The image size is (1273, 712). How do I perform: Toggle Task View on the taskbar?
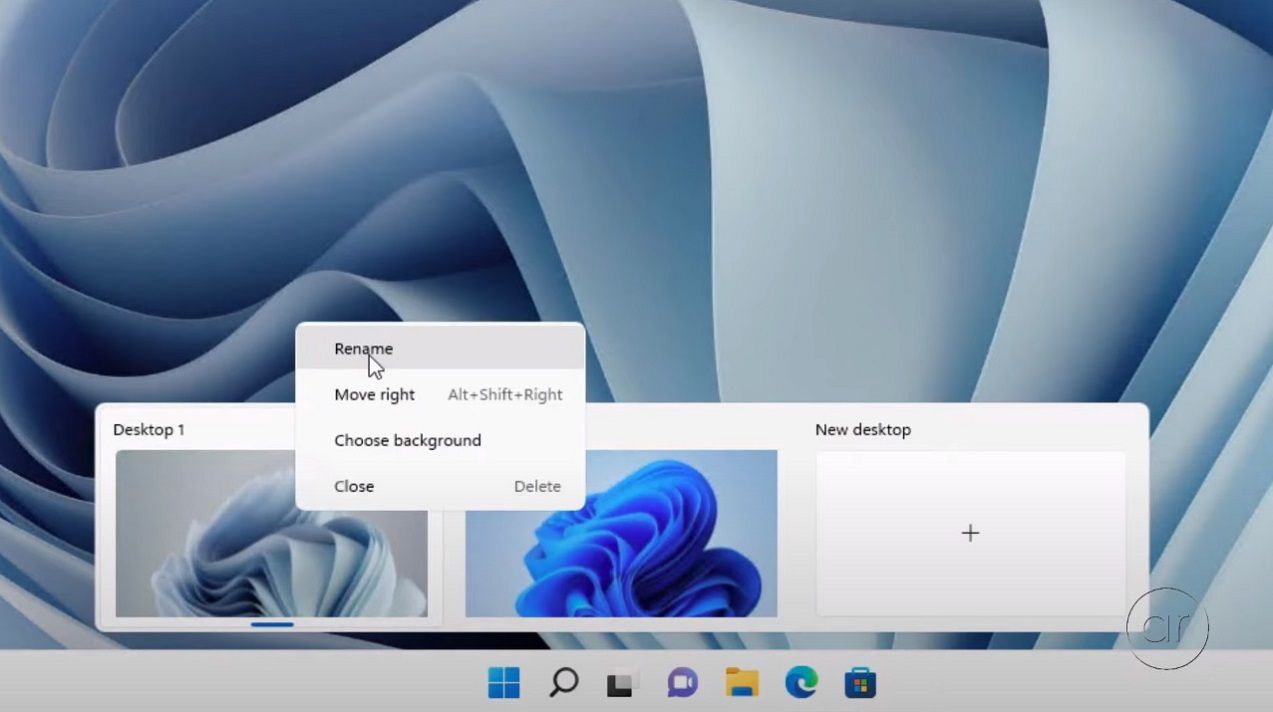click(x=623, y=683)
